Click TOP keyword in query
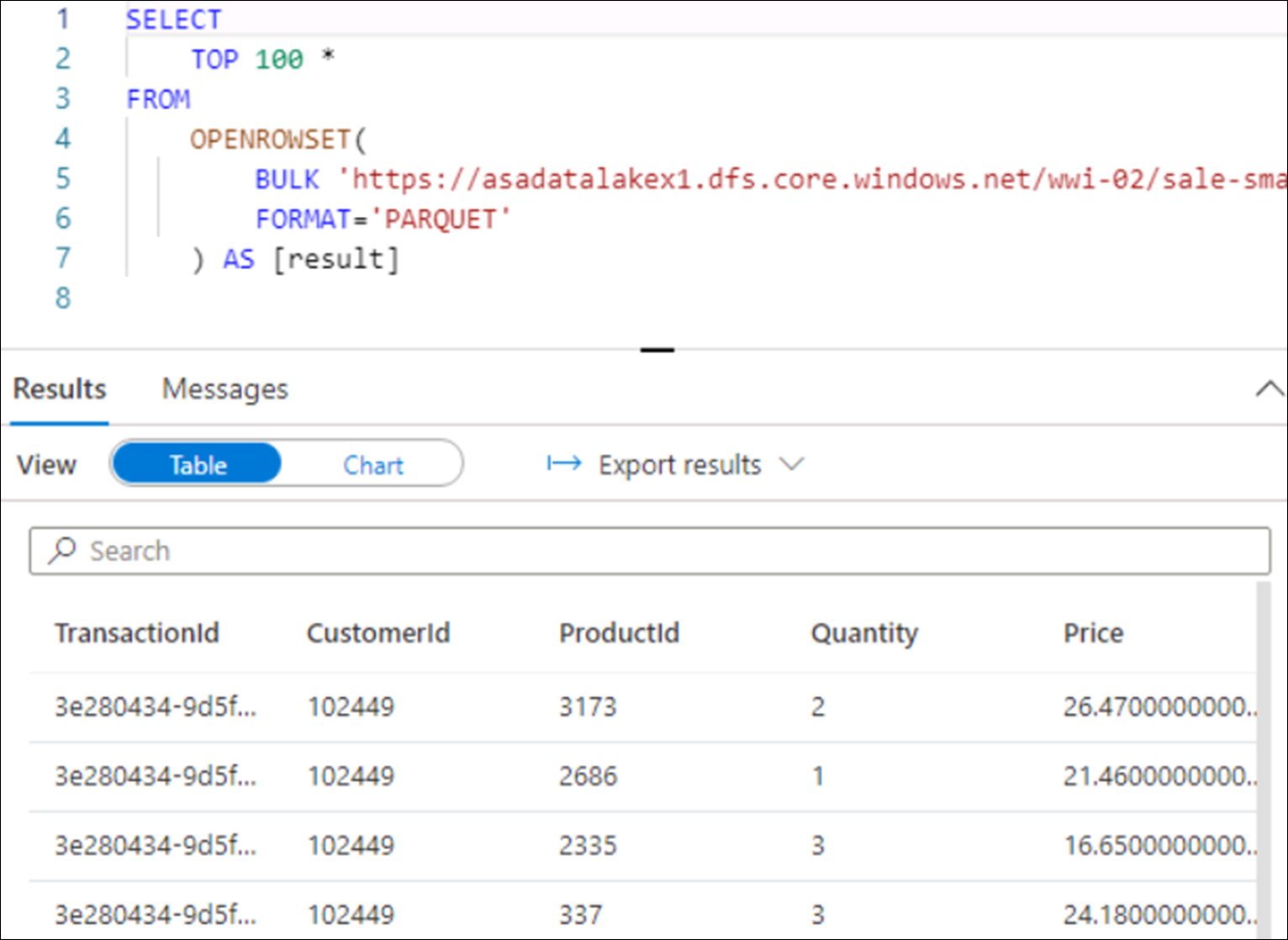This screenshot has height=940, width=1288. [x=214, y=59]
